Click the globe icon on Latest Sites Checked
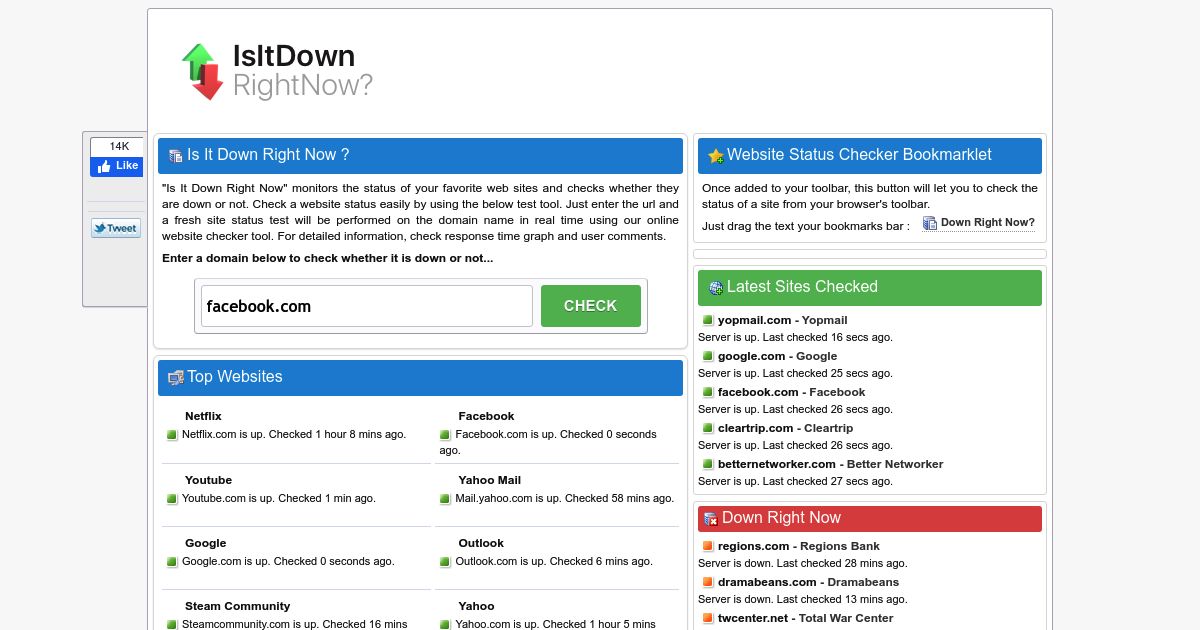Viewport: 1200px width, 630px height. 713,287
